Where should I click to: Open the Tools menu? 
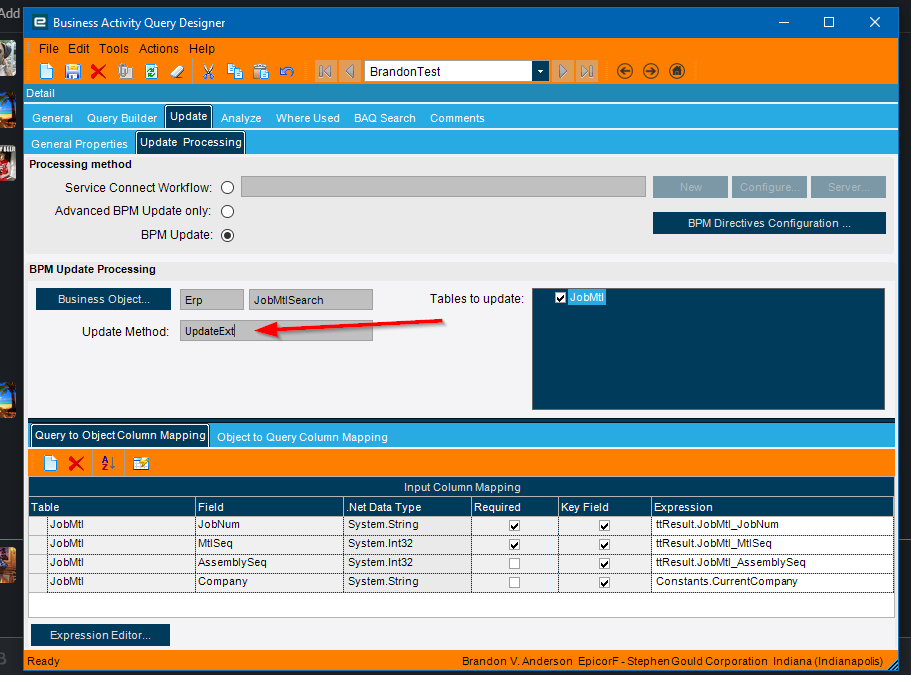[x=114, y=49]
